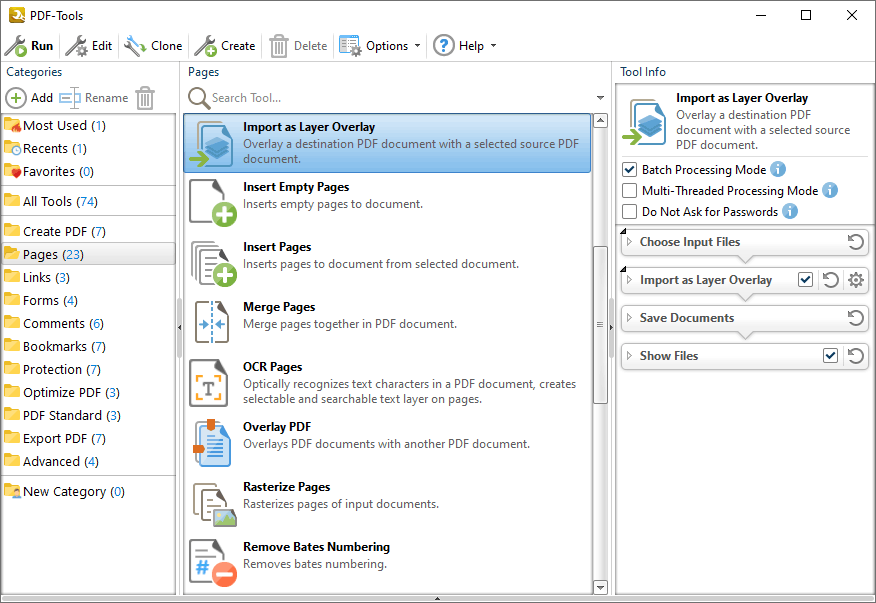
Task: Select Import as Layer Overlay tool icon
Action: pos(212,144)
